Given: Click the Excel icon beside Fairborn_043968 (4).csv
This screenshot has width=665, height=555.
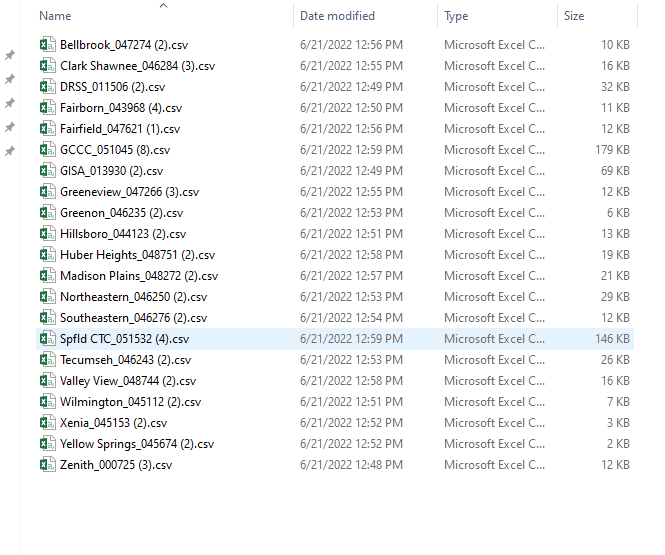Looking at the screenshot, I should [48, 108].
